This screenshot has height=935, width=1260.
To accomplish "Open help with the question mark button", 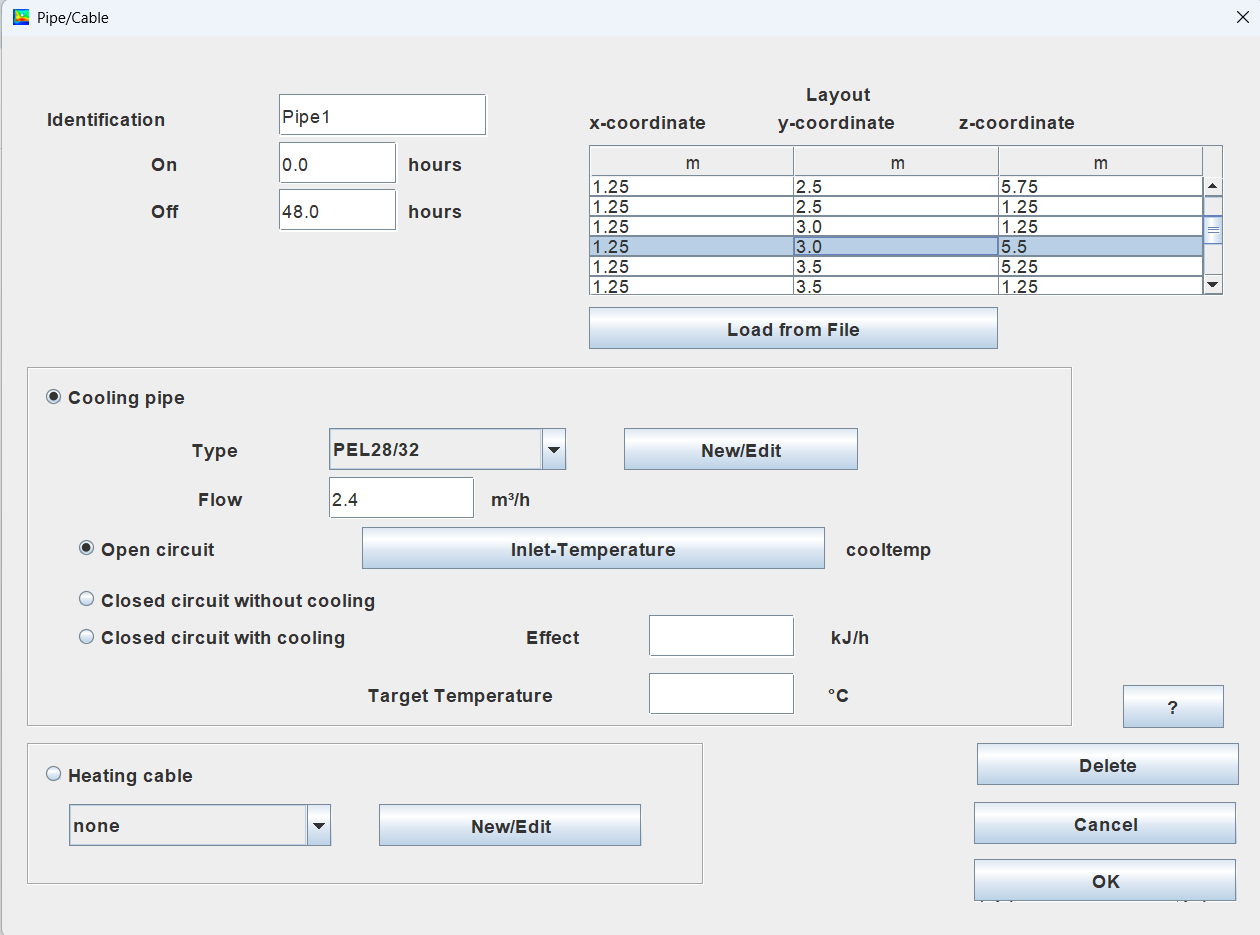I will click(x=1172, y=707).
